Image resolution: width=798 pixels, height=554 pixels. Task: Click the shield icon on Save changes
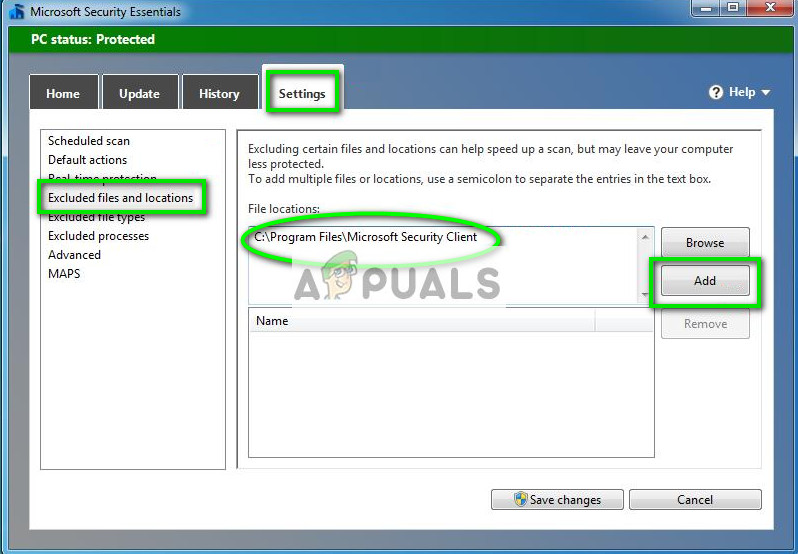tap(520, 499)
